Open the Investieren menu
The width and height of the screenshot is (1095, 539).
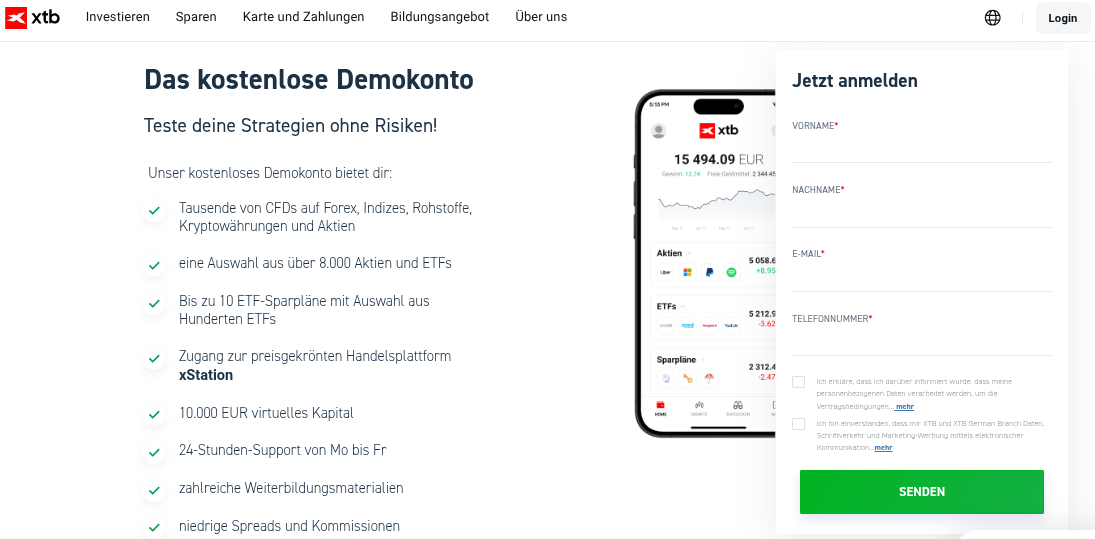click(117, 17)
